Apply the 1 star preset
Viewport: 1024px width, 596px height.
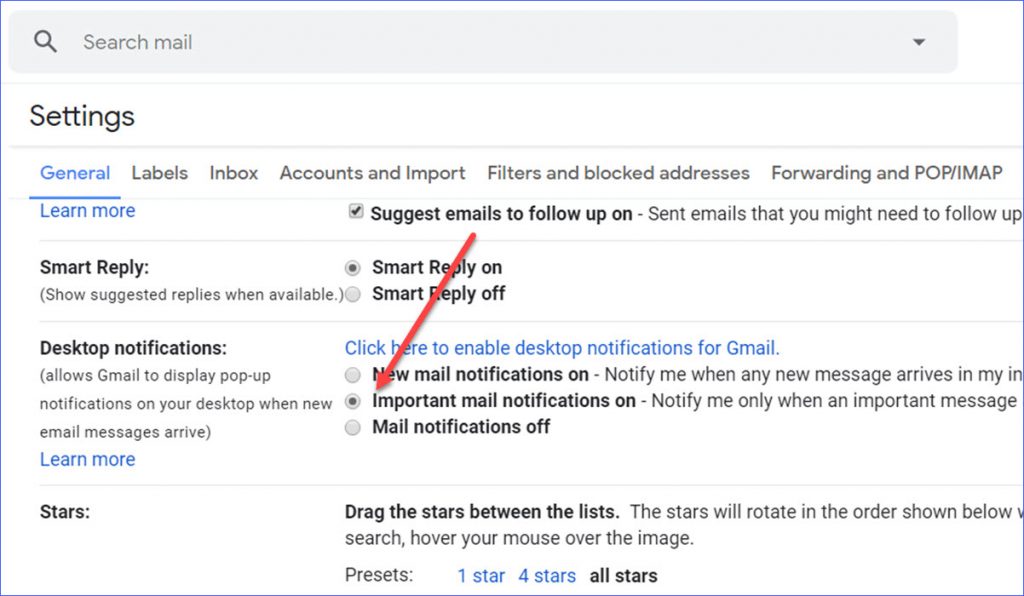coord(481,575)
